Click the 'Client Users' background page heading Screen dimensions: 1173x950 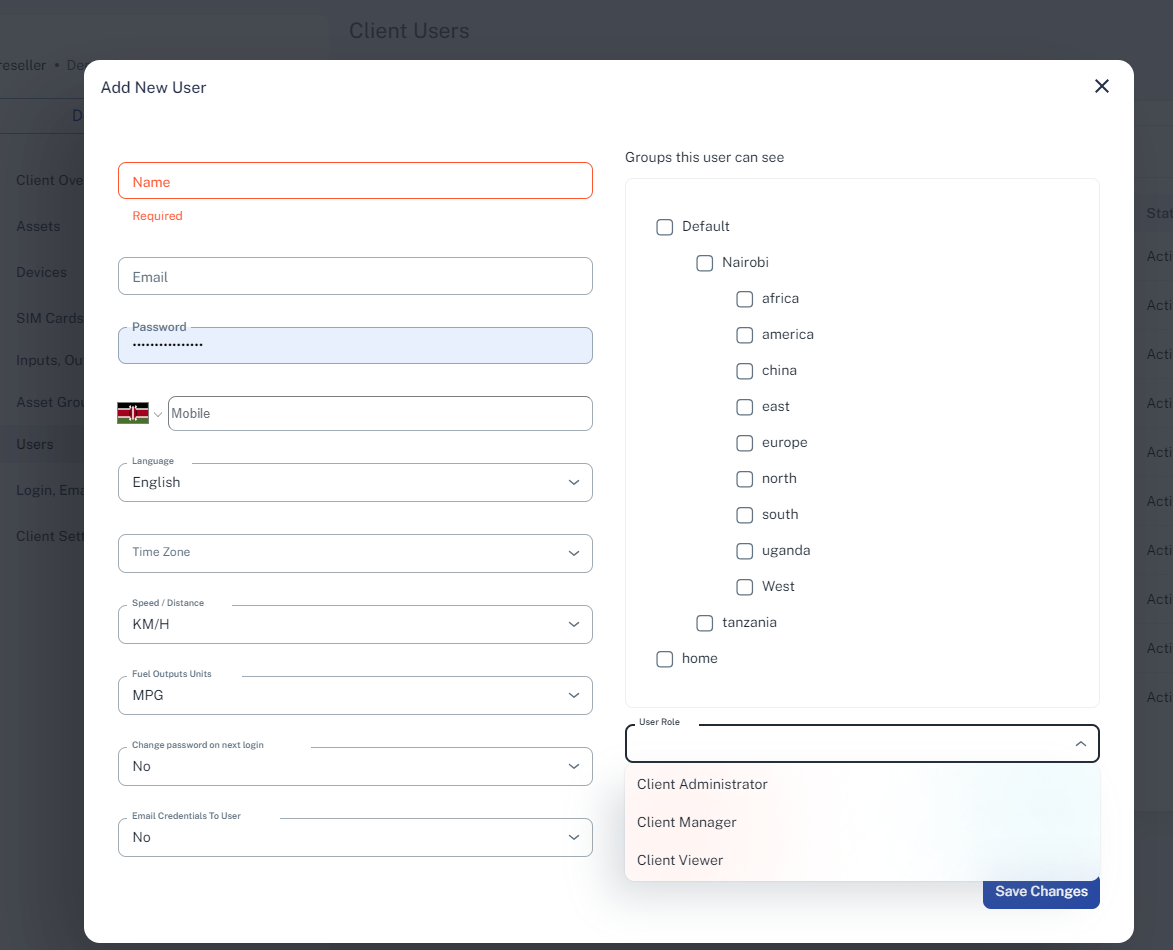pos(409,31)
